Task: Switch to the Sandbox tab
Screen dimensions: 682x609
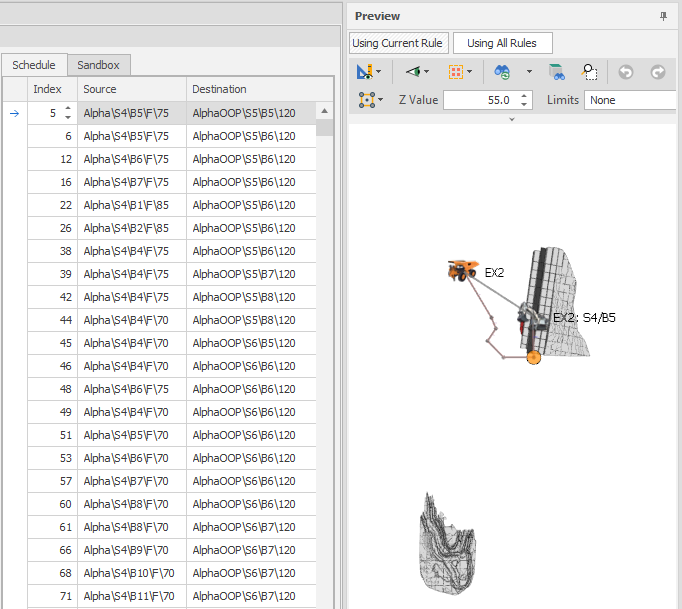Action: [x=99, y=65]
